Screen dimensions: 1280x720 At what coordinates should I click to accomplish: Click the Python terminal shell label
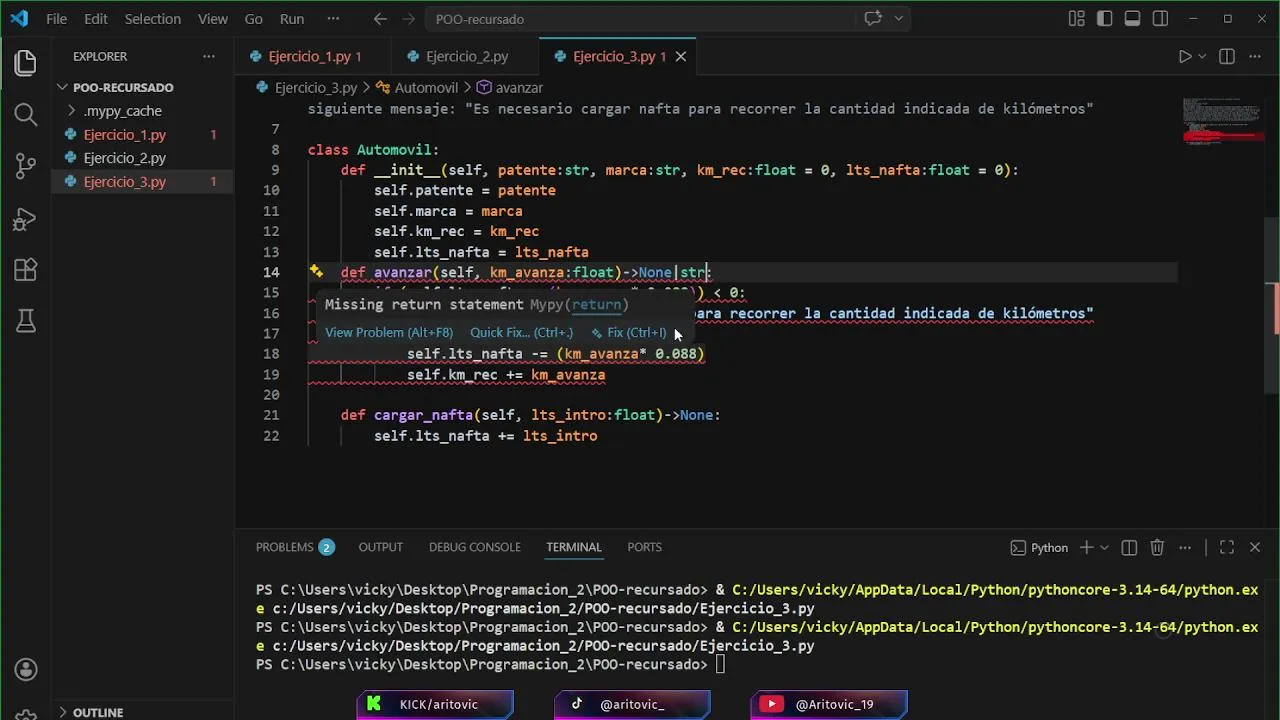1039,547
